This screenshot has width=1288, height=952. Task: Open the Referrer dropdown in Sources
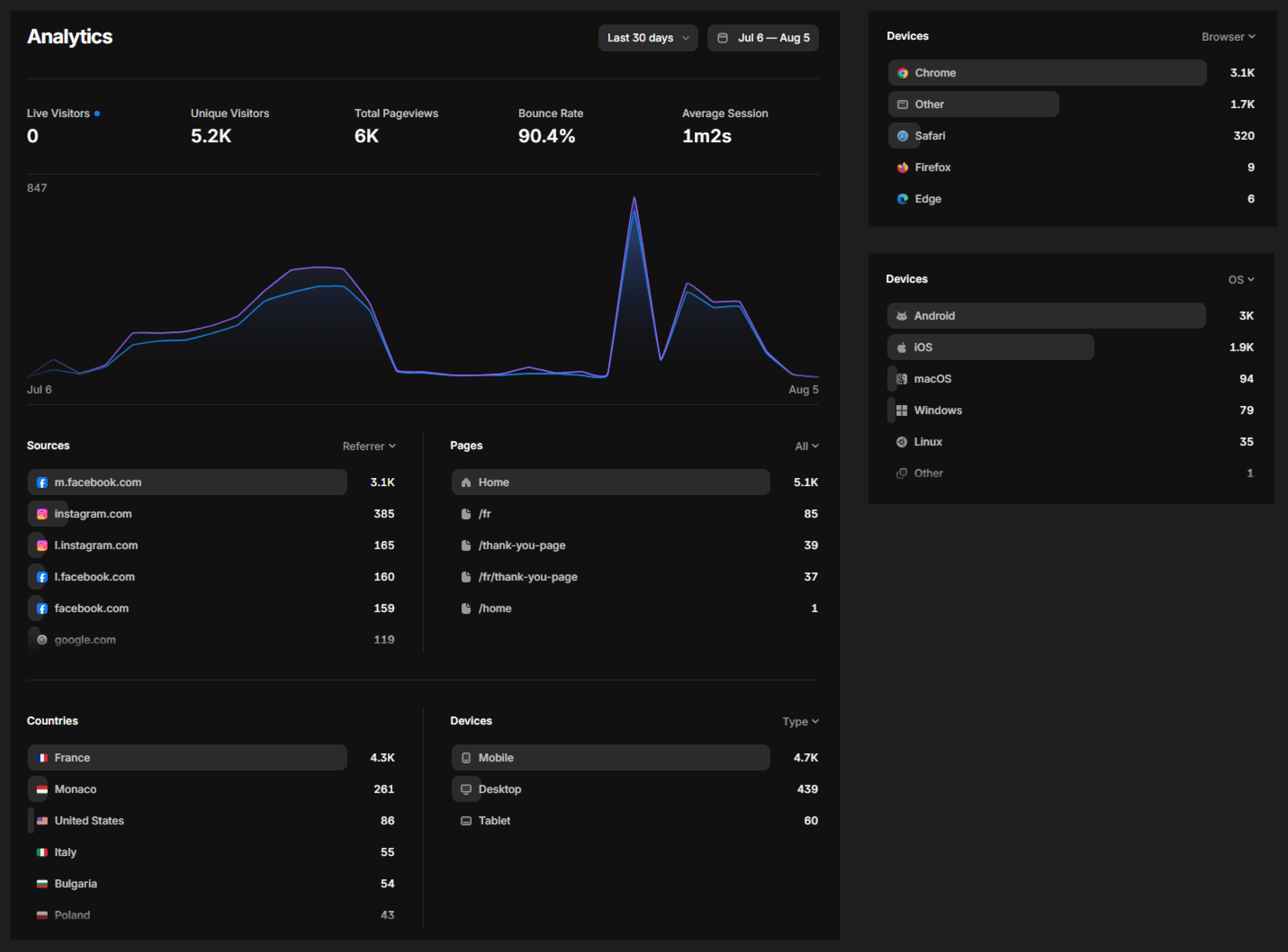(x=369, y=446)
